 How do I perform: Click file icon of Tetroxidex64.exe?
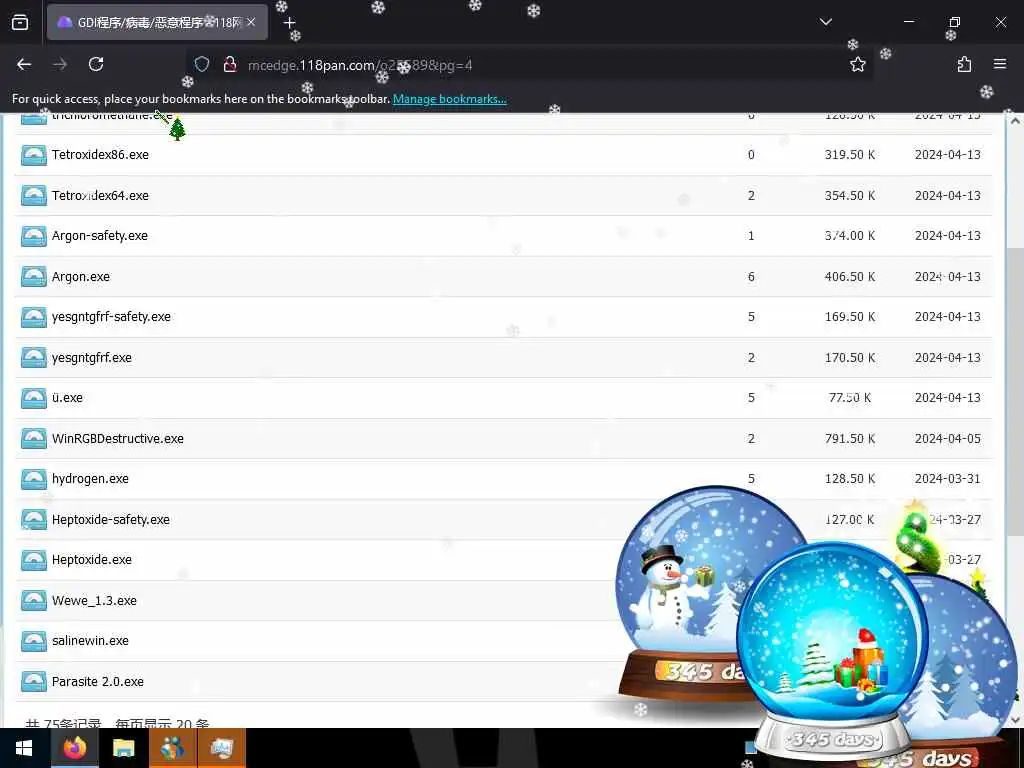tap(33, 196)
